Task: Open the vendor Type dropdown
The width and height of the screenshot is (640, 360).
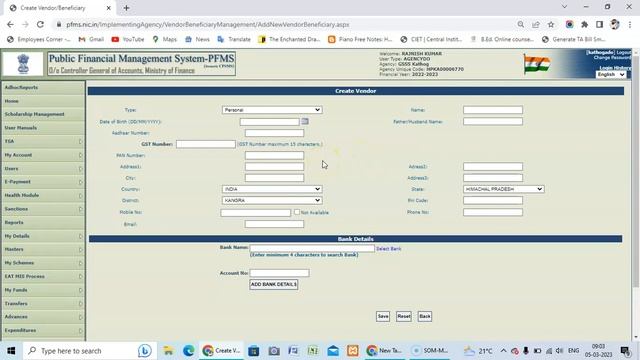Action: [x=272, y=110]
